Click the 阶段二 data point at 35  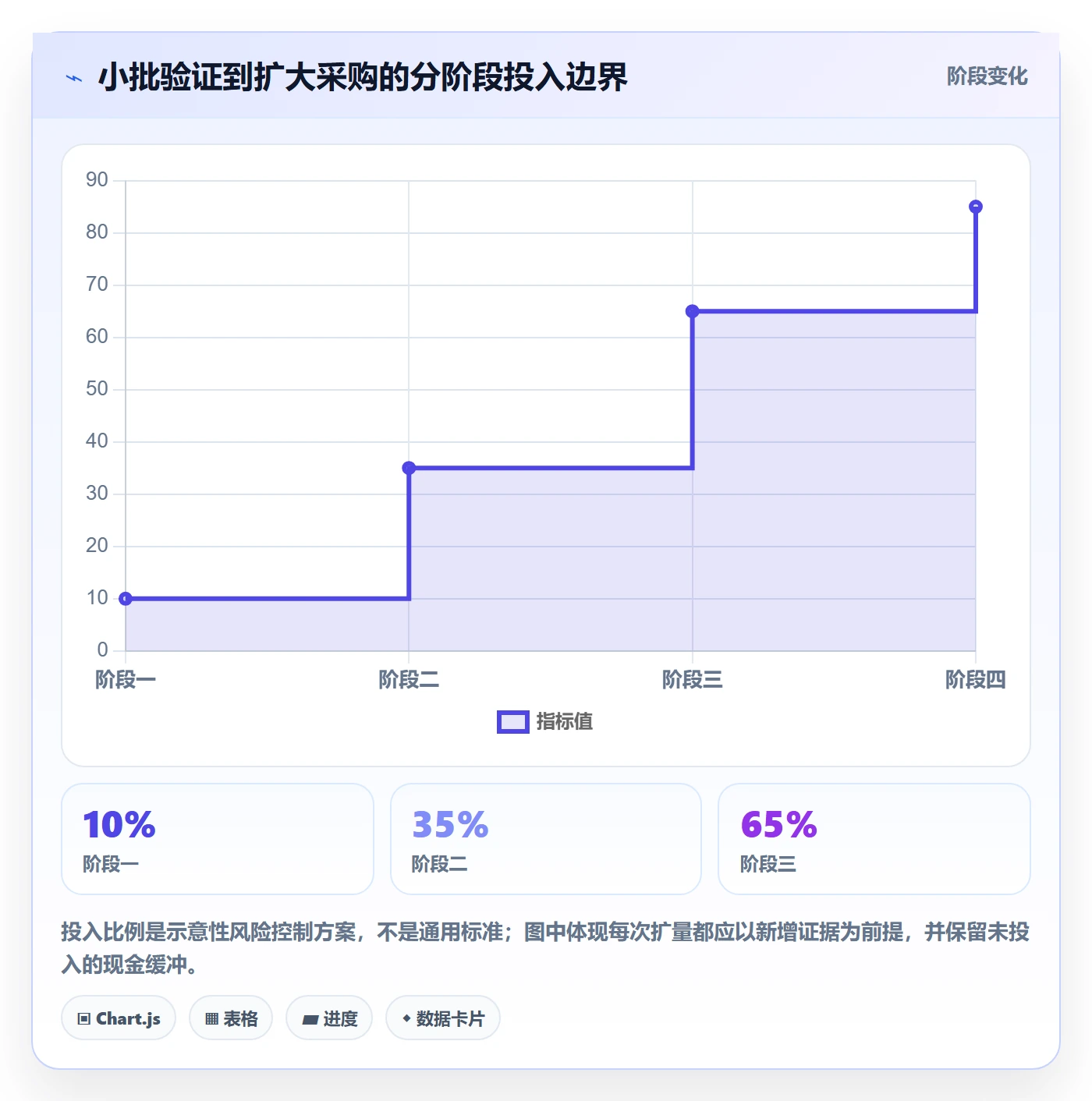409,468
